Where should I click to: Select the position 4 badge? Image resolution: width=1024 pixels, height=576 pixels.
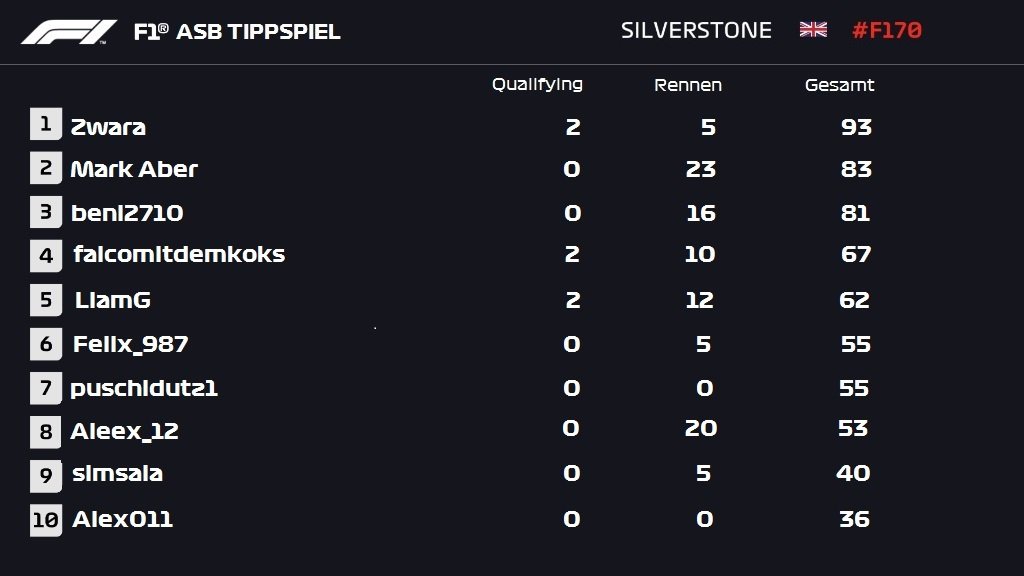tap(46, 255)
